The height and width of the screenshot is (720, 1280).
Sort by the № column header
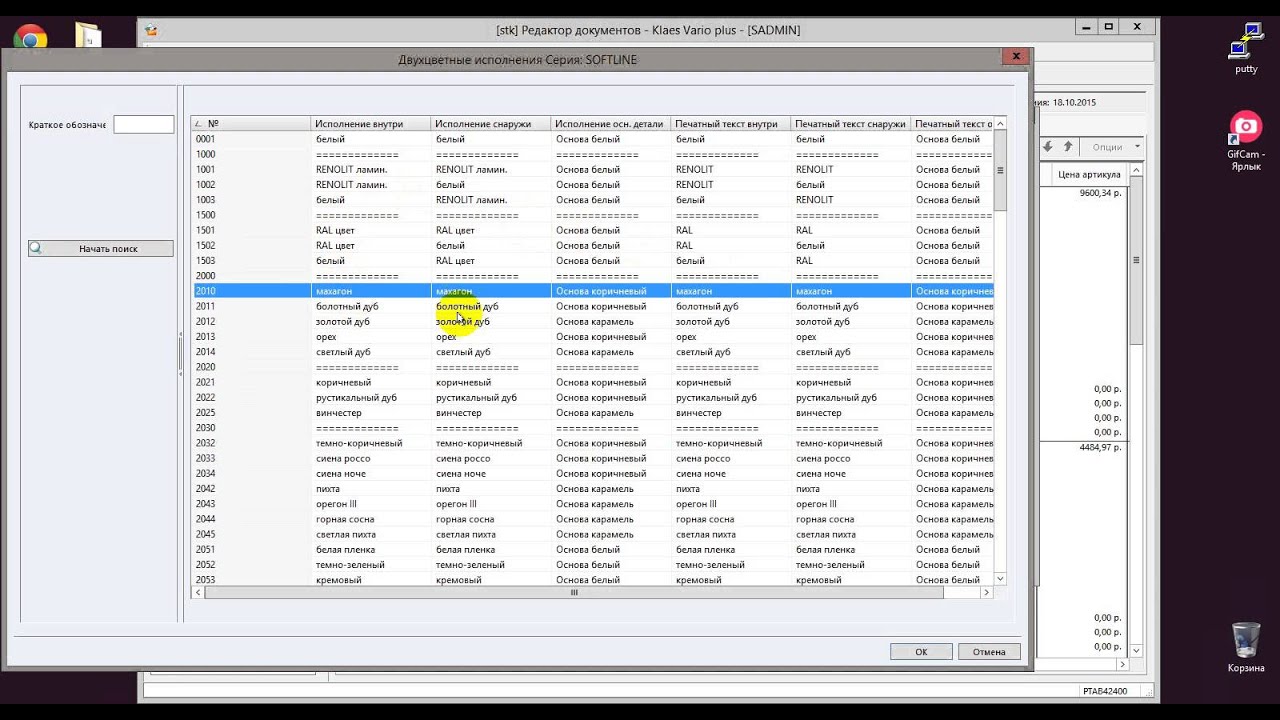pyautogui.click(x=251, y=124)
